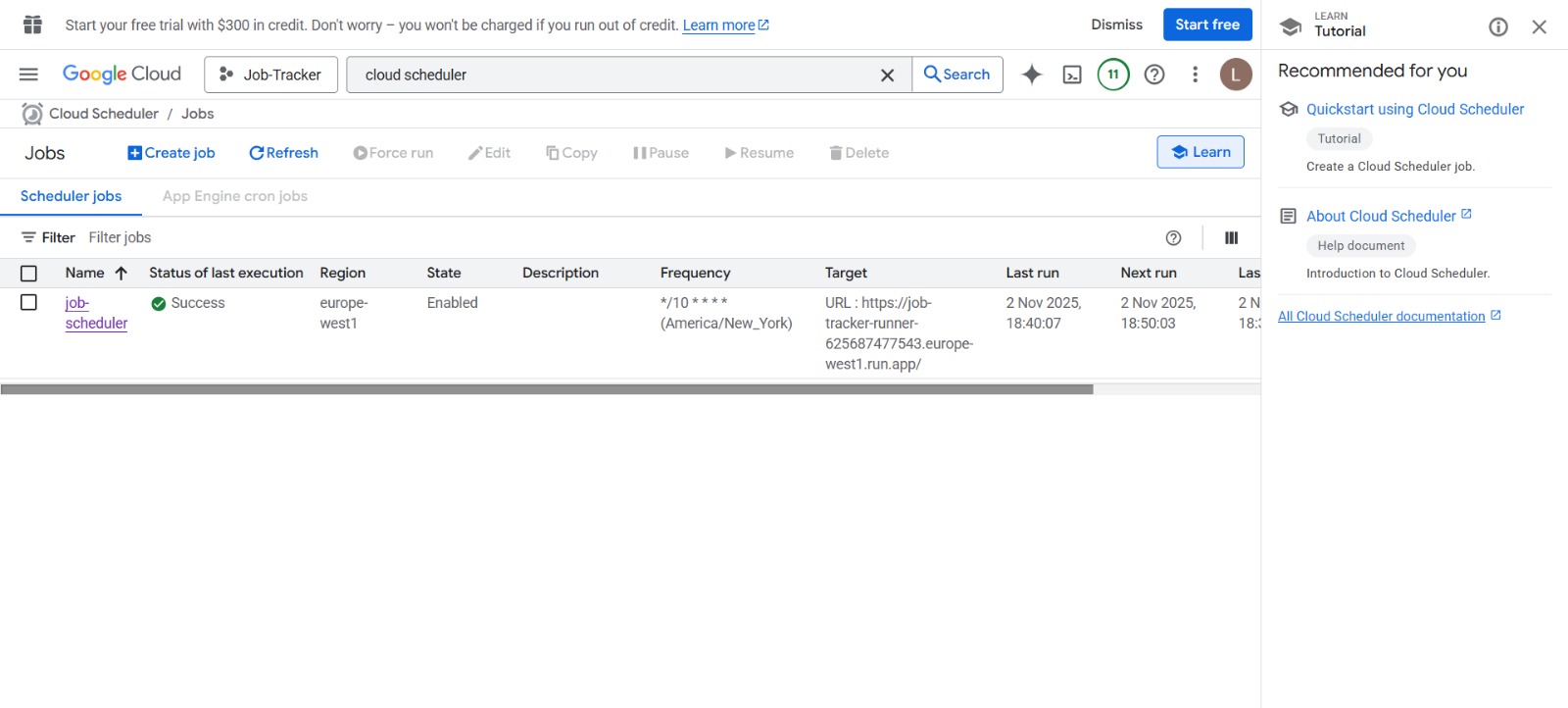
Task: Click the Cloud Scheduler breadcrumb
Action: 104,114
